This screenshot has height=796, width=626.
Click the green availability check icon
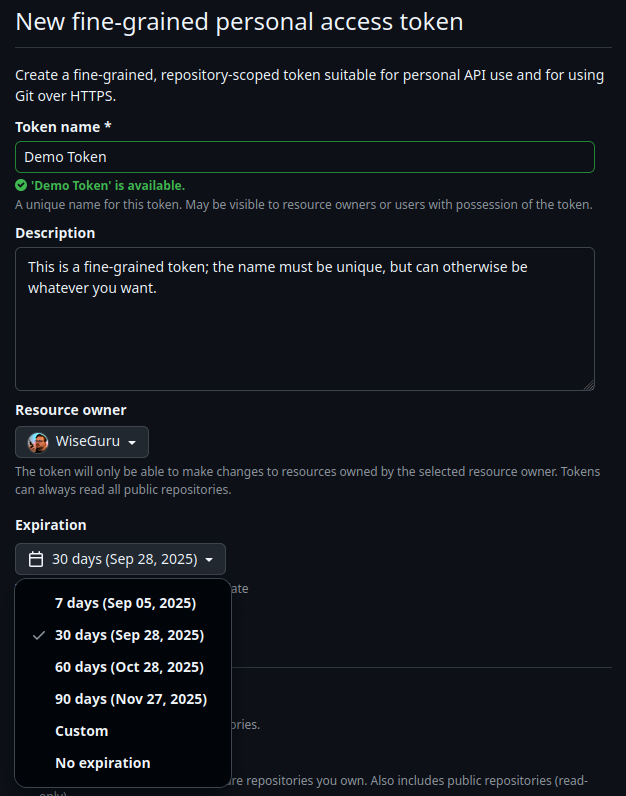coord(21,185)
